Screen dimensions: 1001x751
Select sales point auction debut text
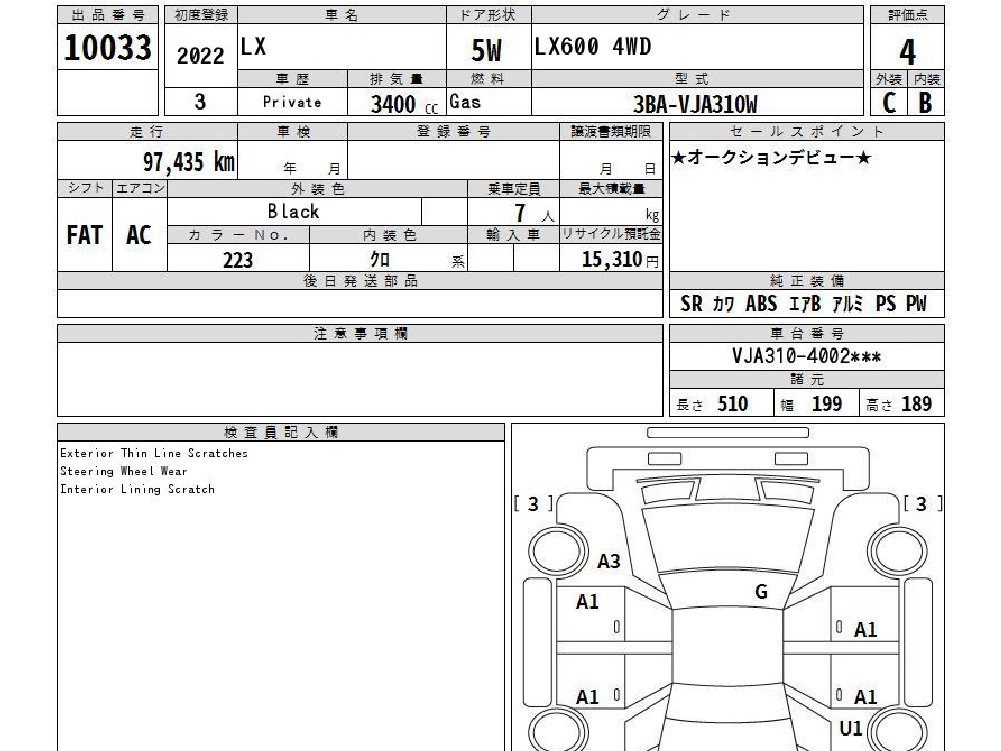click(x=771, y=158)
